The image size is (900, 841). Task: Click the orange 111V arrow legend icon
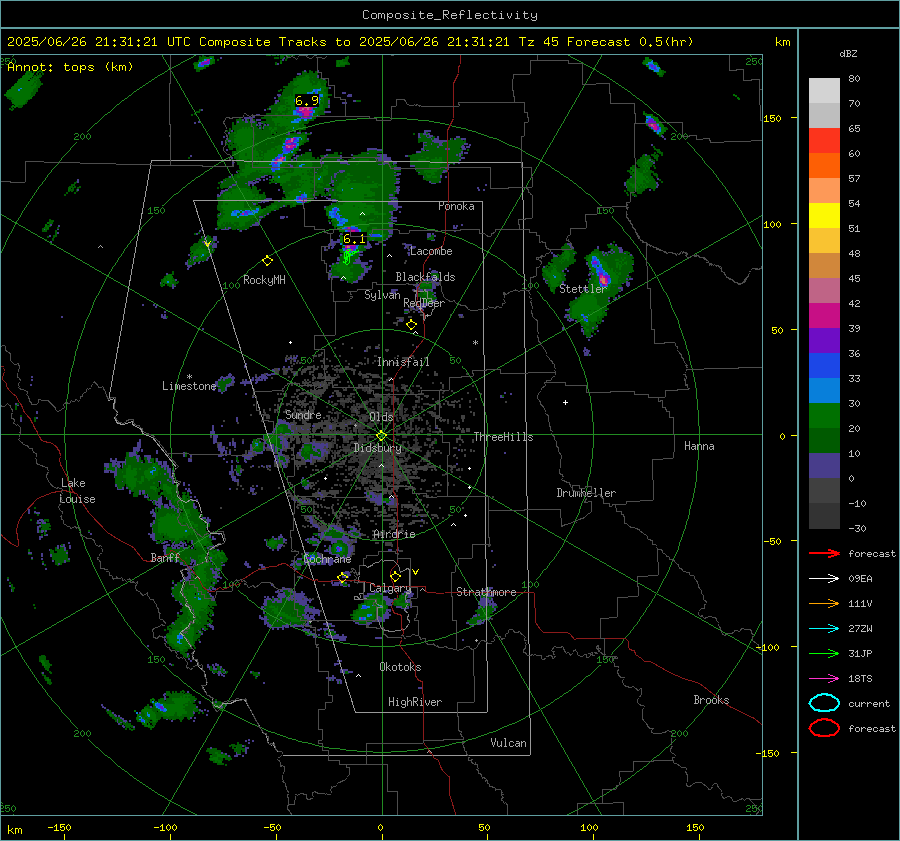point(824,603)
